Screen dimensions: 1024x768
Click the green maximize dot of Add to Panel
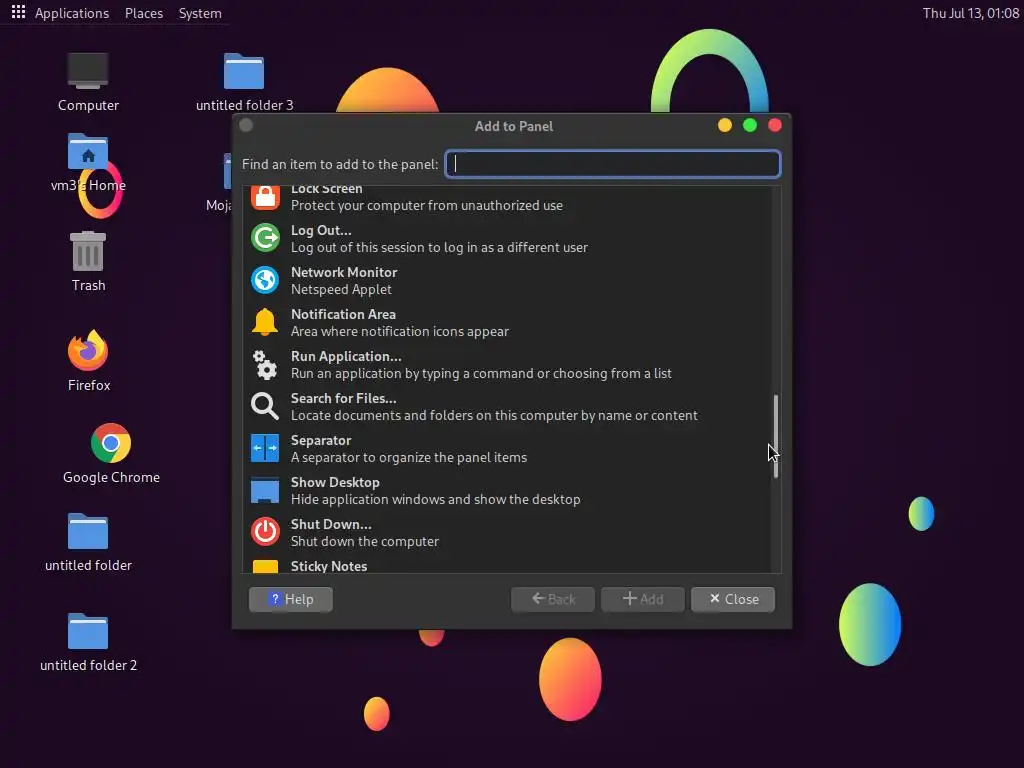pyautogui.click(x=750, y=125)
